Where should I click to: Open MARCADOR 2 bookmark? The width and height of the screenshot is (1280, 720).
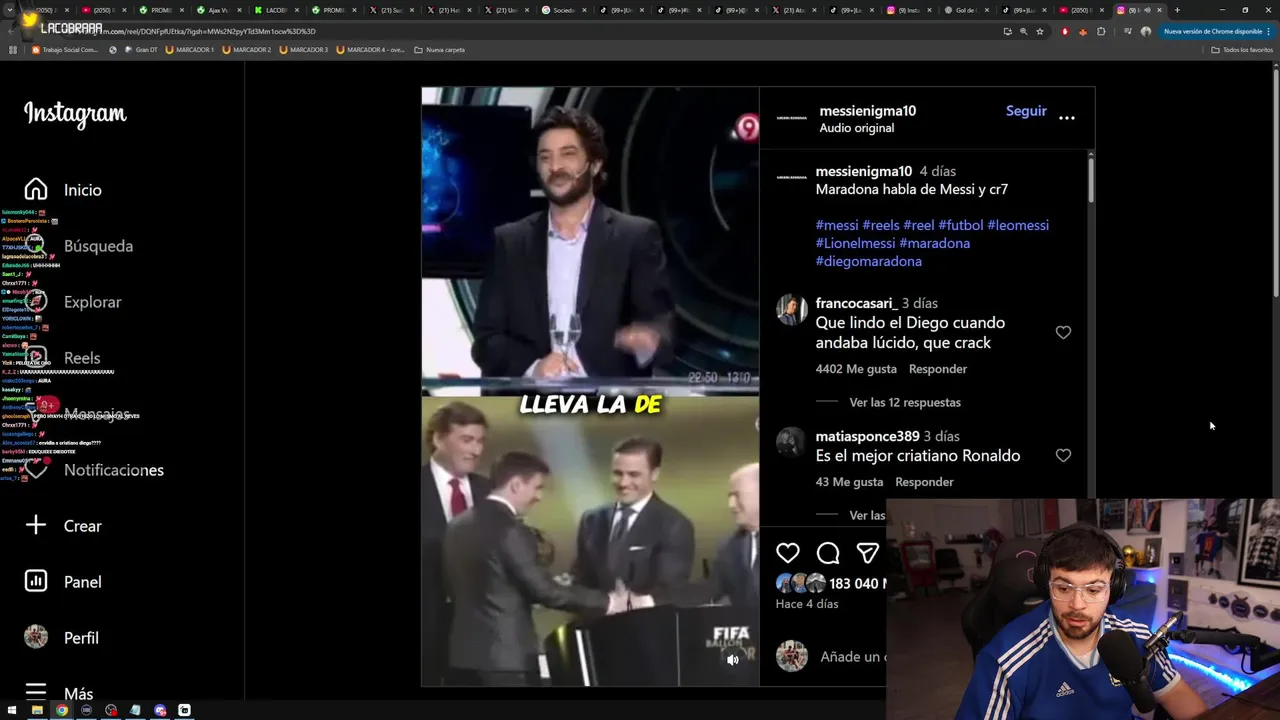[x=246, y=49]
